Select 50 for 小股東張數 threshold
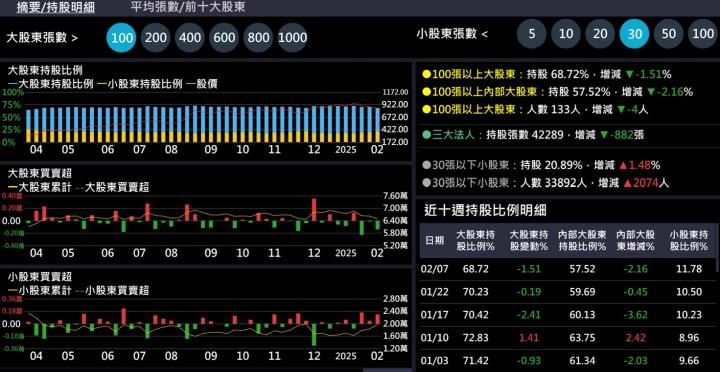 point(669,34)
